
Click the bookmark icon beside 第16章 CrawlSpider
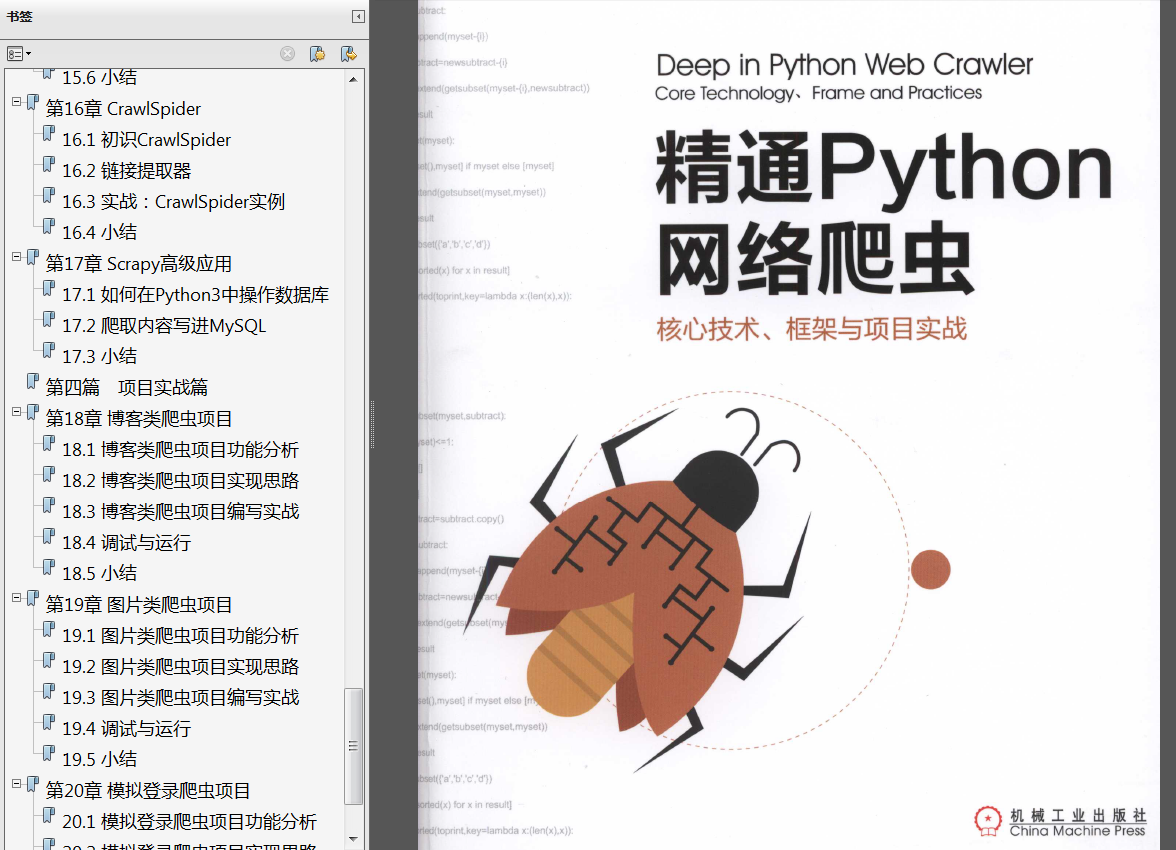[33, 103]
